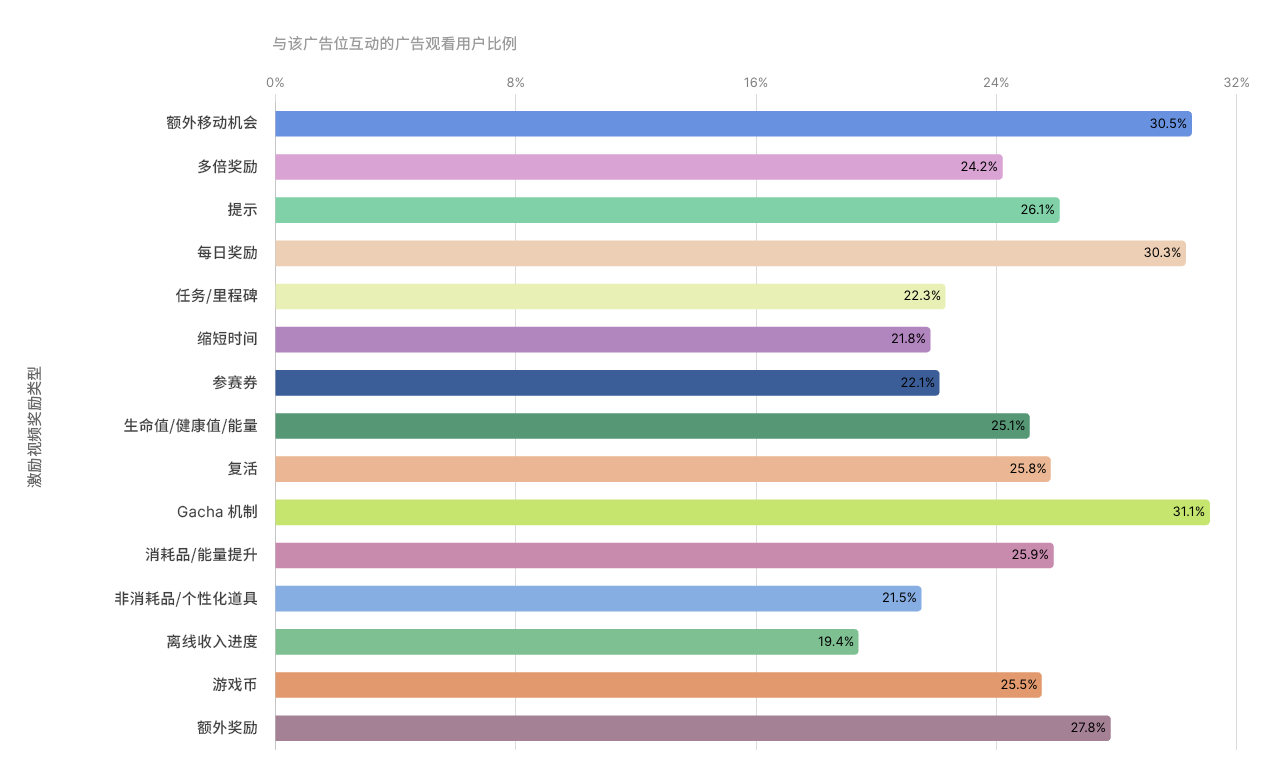Click the vertical axis title 激励视频奖励类型
The height and width of the screenshot is (784, 1270).
tap(35, 426)
